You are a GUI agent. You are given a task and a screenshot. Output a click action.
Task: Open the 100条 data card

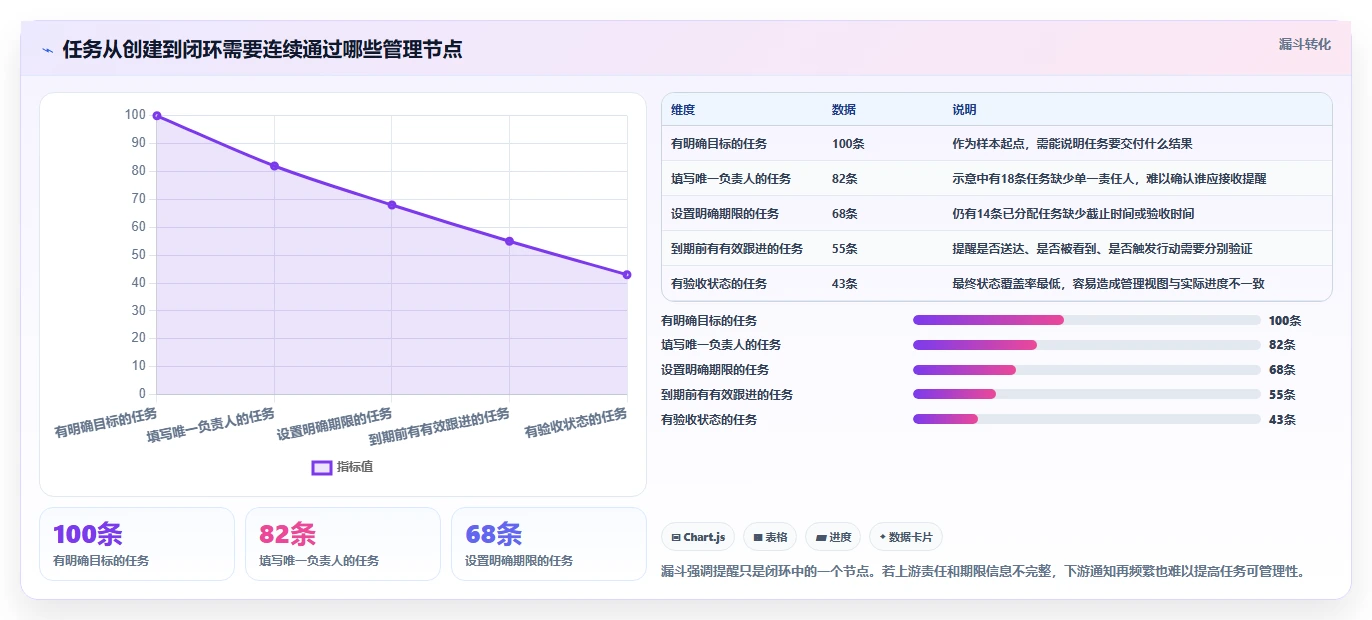[x=137, y=544]
